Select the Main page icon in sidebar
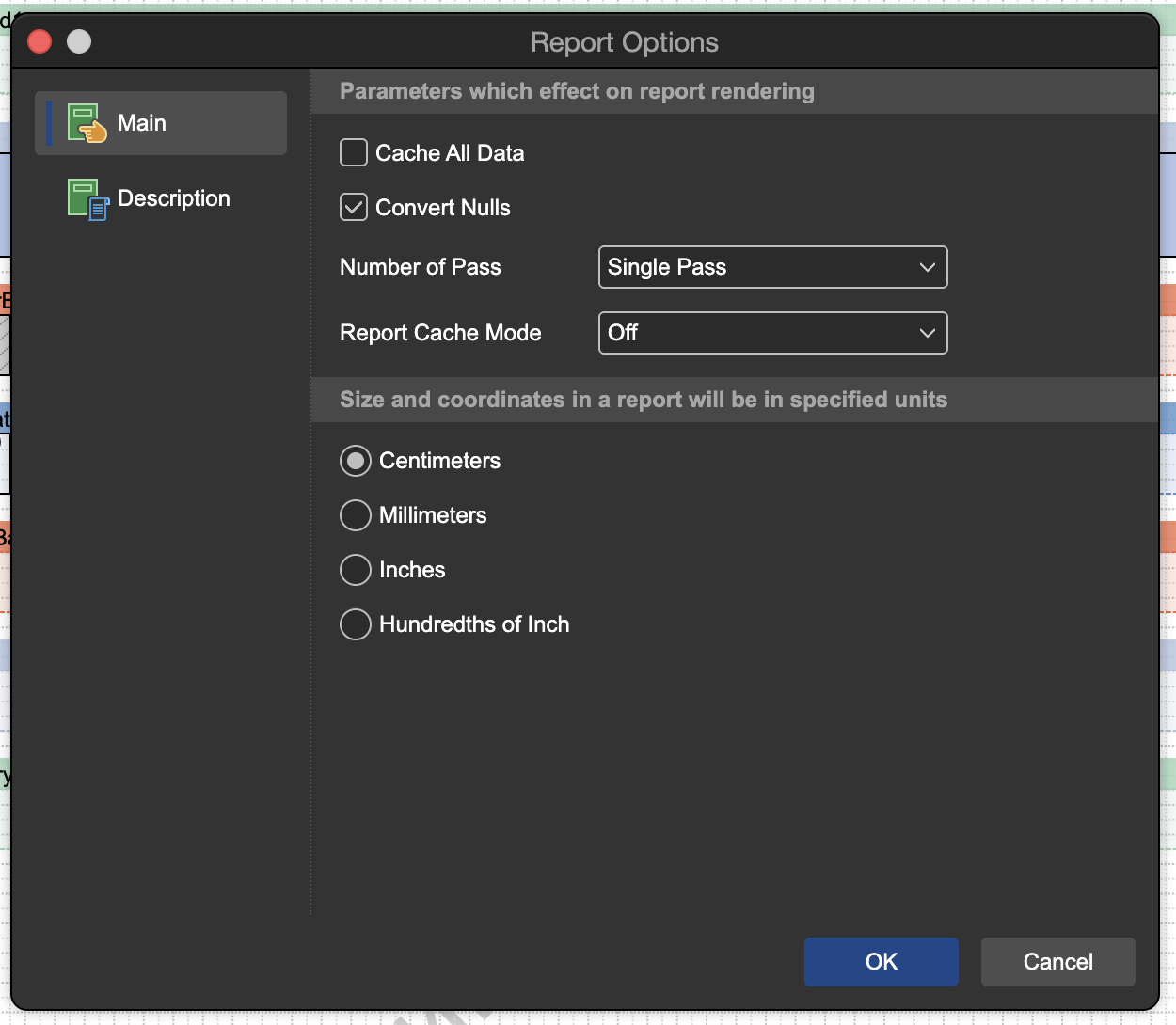The image size is (1176, 1025). click(x=87, y=123)
